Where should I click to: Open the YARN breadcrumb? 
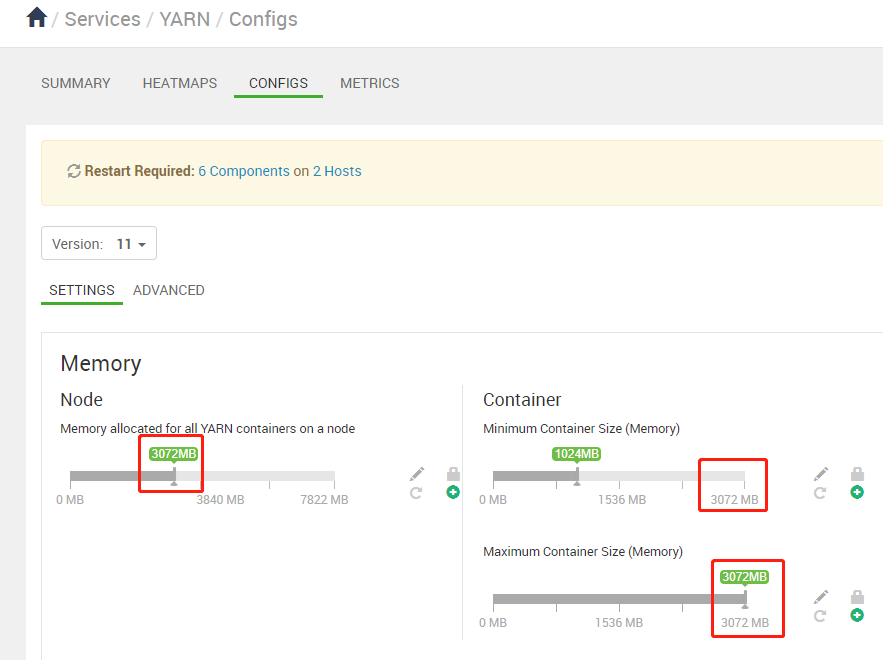coord(185,19)
